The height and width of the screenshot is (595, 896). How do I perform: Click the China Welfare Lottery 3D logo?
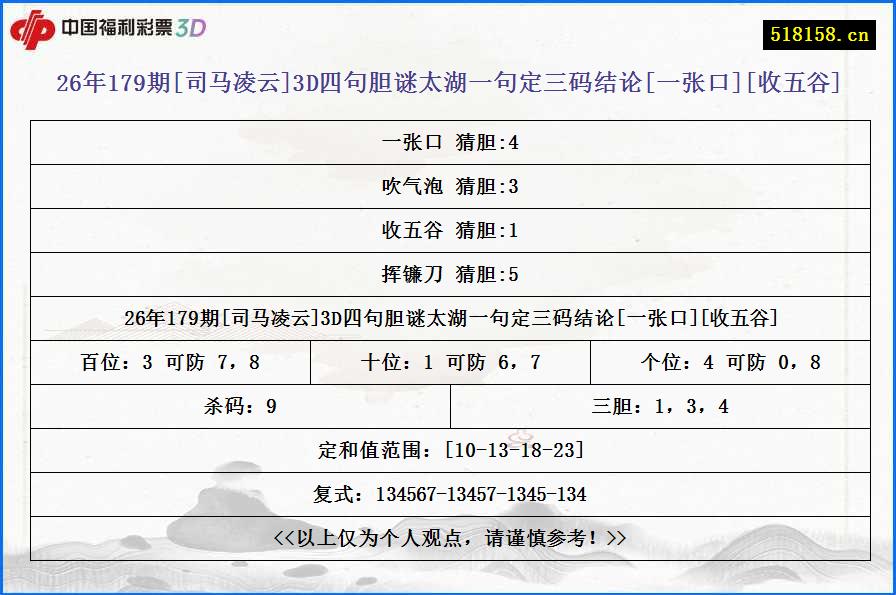pos(109,29)
